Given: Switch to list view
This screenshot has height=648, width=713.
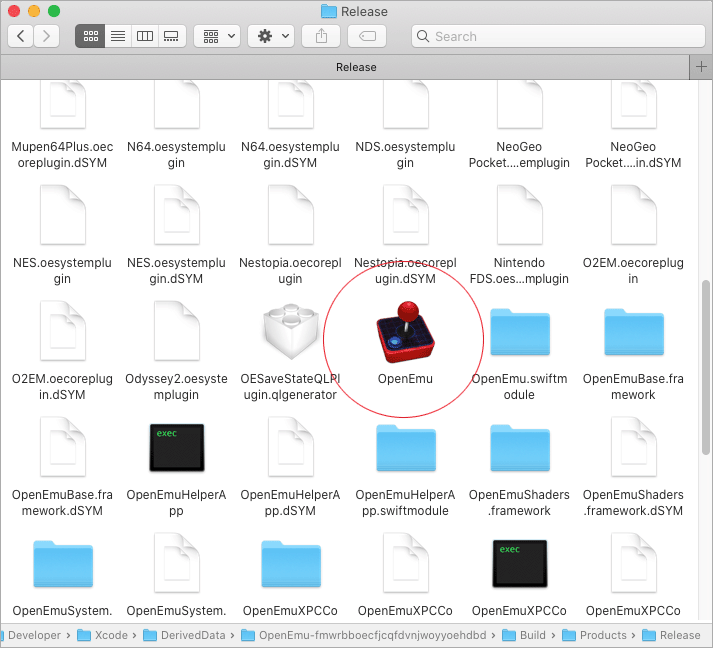Looking at the screenshot, I should click(118, 36).
